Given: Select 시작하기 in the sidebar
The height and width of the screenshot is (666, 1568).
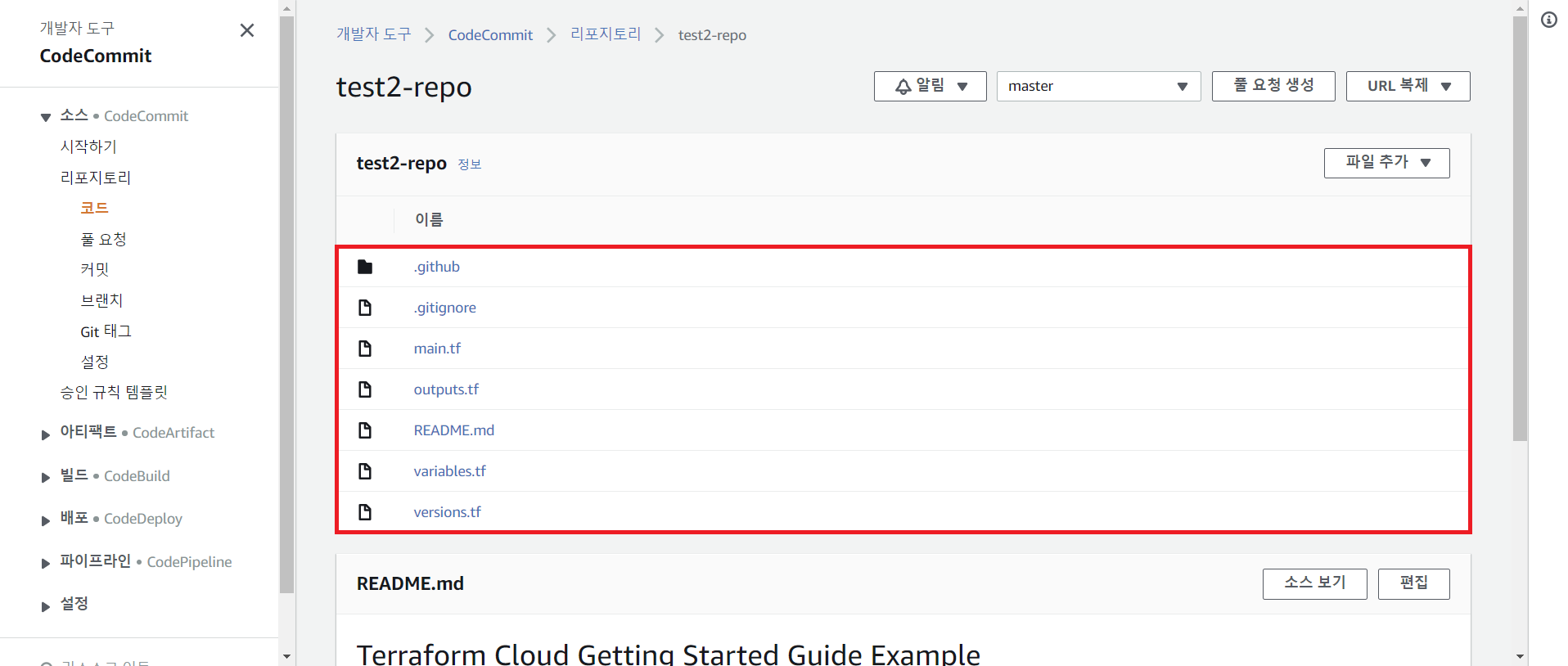Looking at the screenshot, I should coord(88,146).
